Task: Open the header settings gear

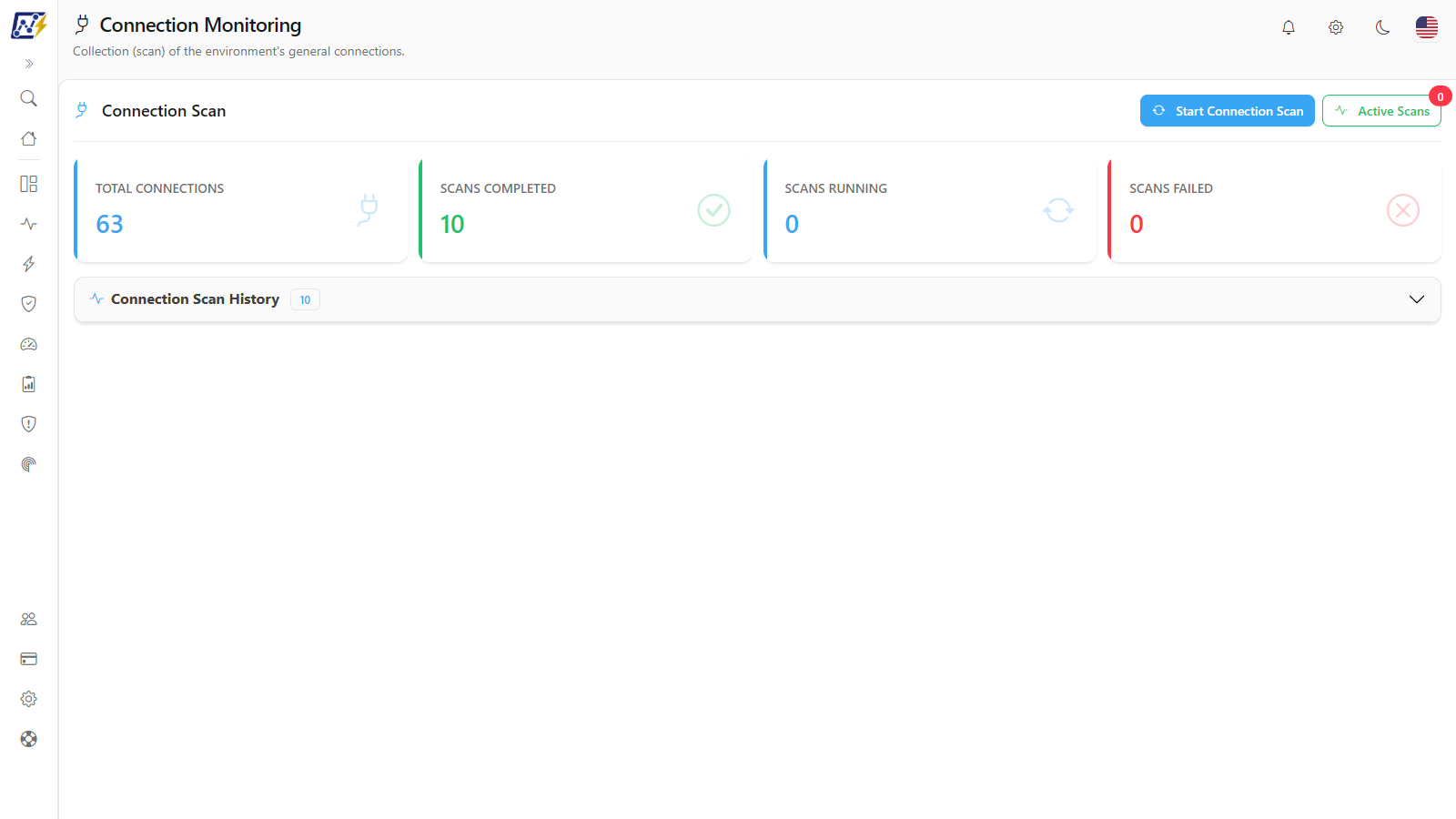Action: point(1336,27)
